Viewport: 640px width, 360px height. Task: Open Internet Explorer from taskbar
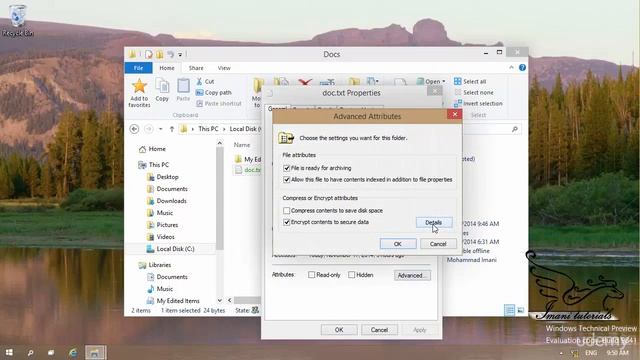(x=73, y=353)
